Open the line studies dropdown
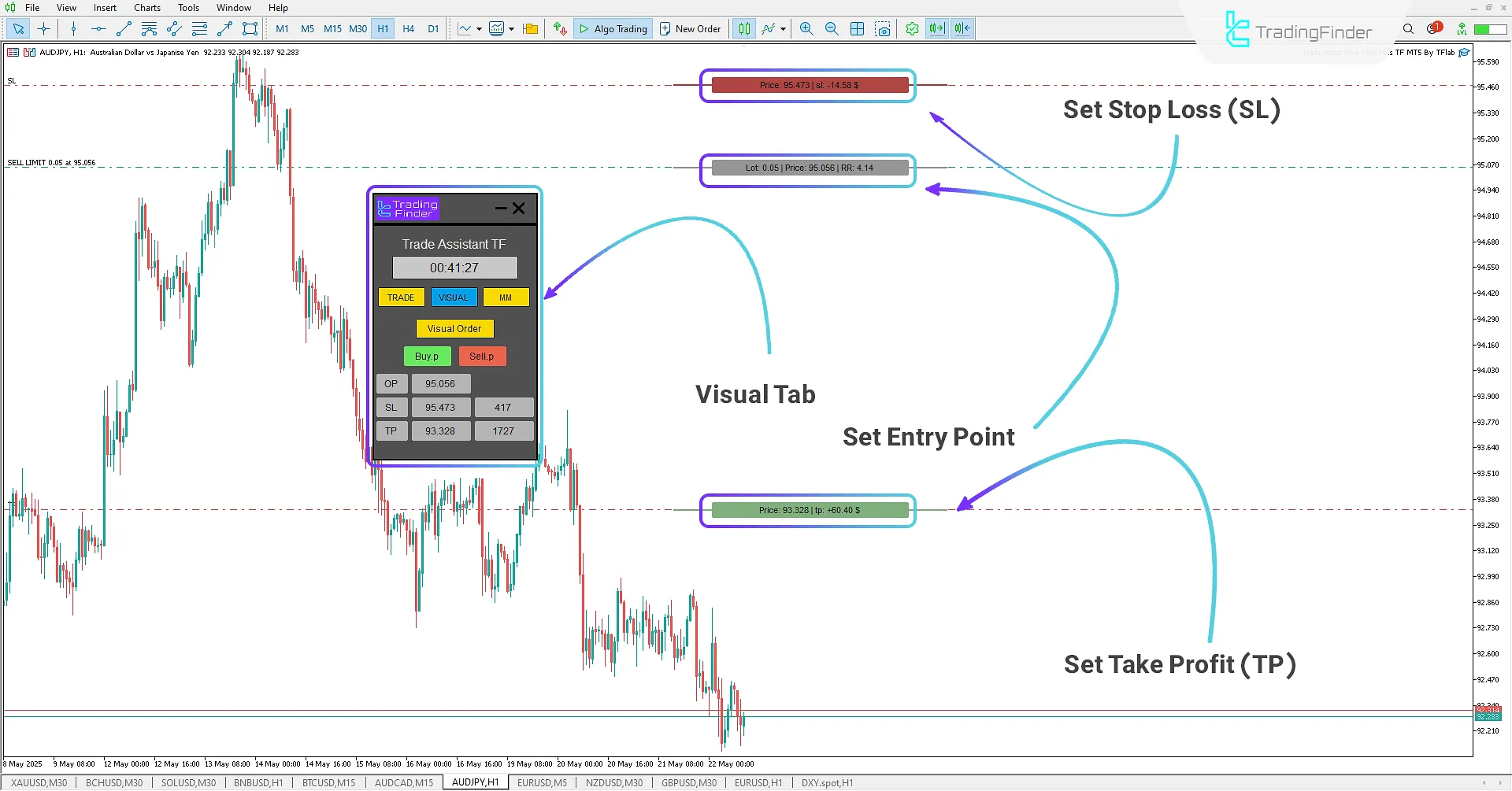The height and width of the screenshot is (791, 1512). pos(783,28)
